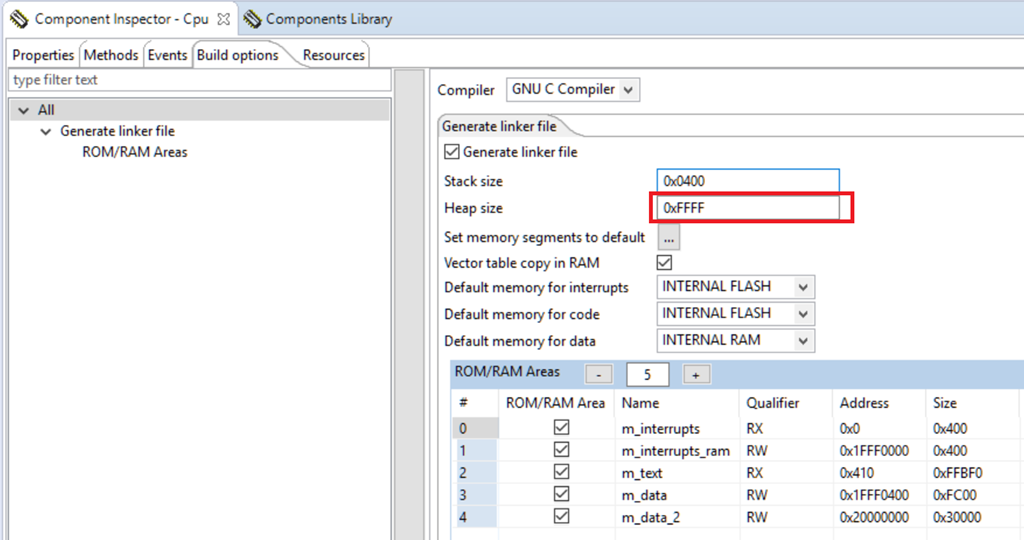
Task: Switch to the Properties tab
Action: [x=43, y=55]
